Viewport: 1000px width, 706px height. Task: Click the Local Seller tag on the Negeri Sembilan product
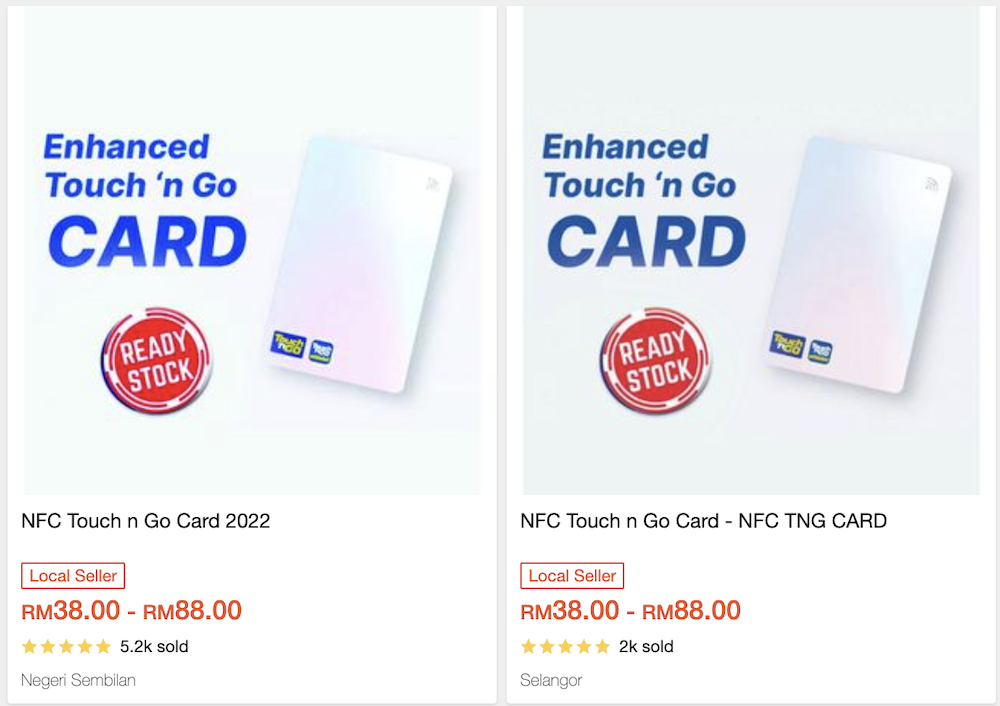73,576
